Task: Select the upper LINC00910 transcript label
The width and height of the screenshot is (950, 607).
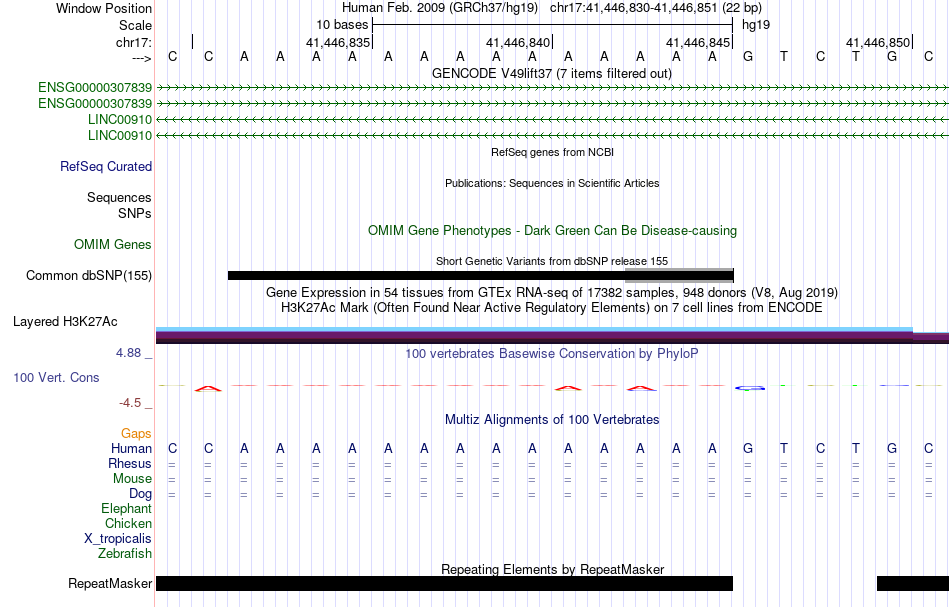Action: click(120, 119)
